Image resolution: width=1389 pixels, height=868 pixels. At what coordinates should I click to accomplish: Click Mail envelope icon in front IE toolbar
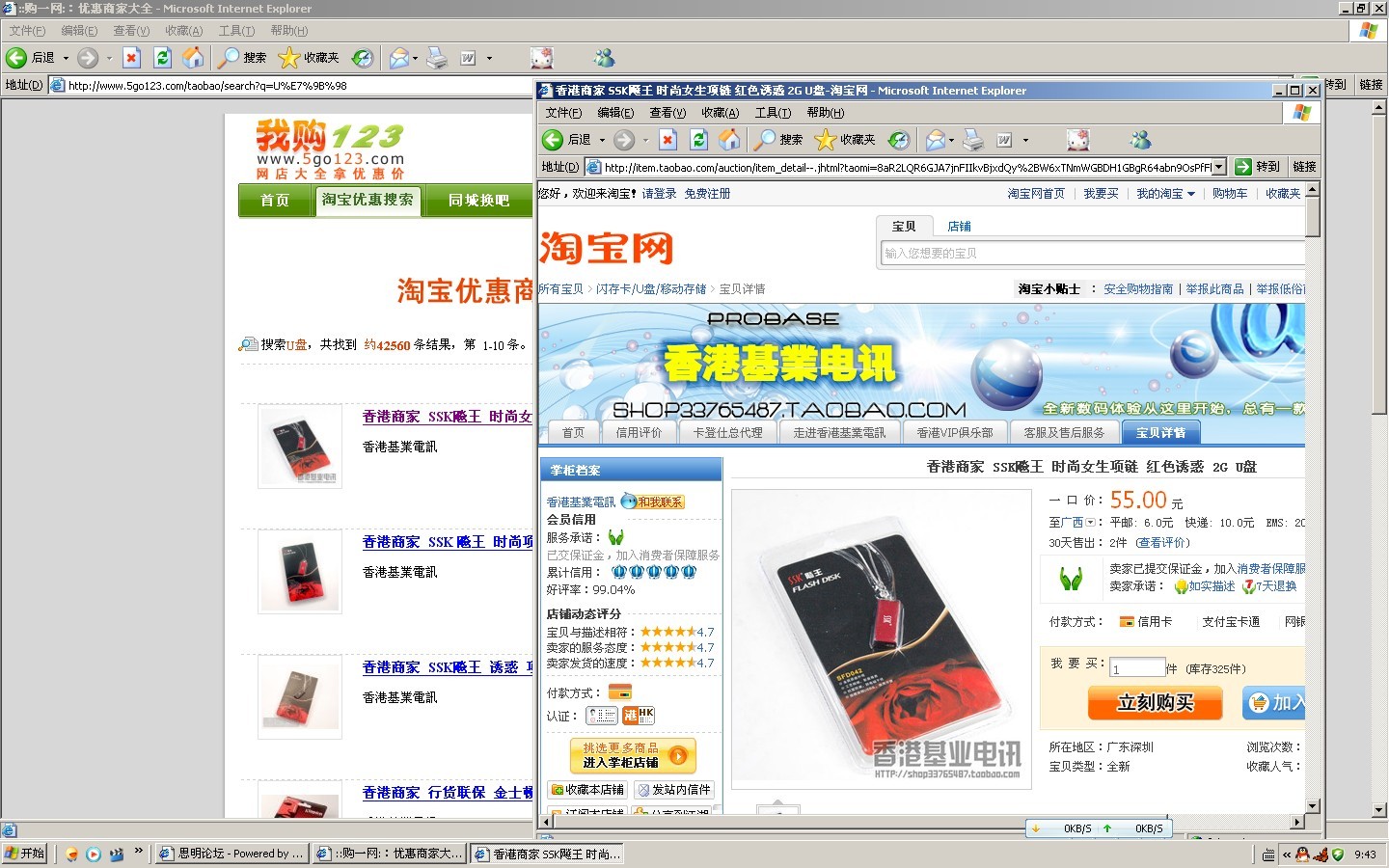click(x=935, y=140)
